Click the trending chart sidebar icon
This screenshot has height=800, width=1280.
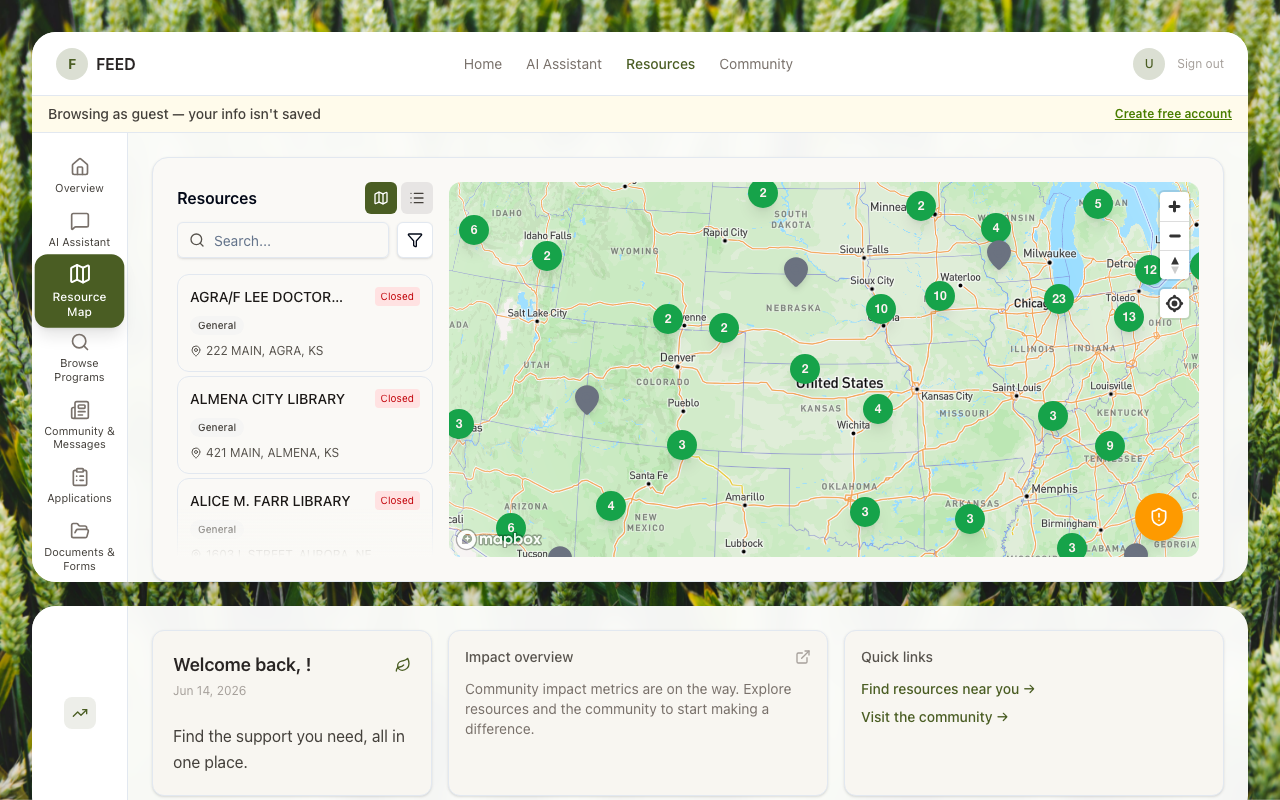pyautogui.click(x=80, y=713)
